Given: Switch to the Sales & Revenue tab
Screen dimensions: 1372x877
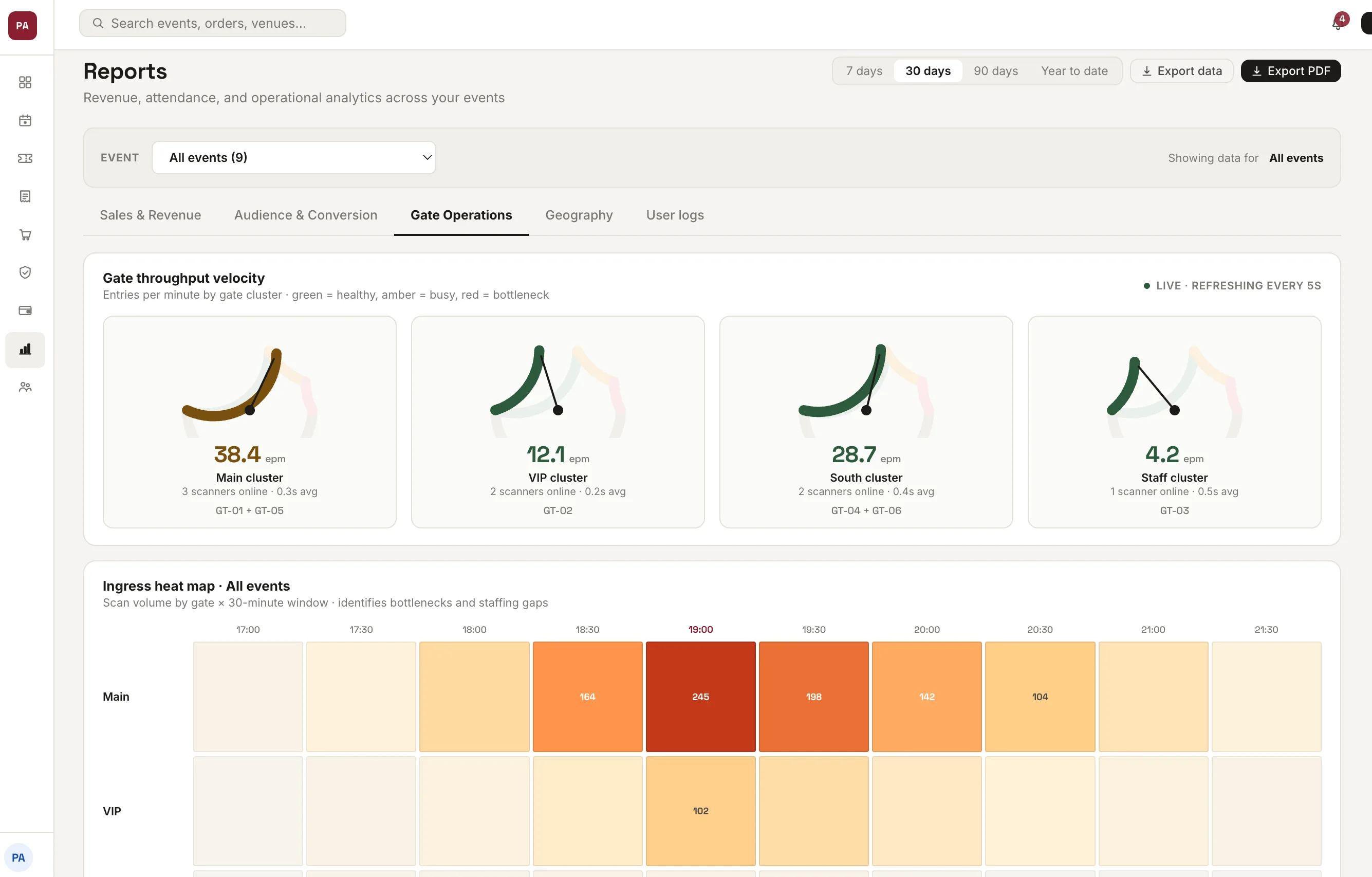Looking at the screenshot, I should pos(151,215).
